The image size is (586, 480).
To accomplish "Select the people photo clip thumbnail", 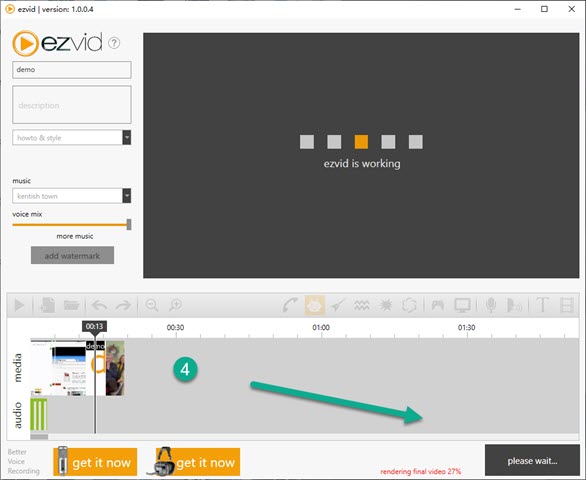I will [x=115, y=368].
